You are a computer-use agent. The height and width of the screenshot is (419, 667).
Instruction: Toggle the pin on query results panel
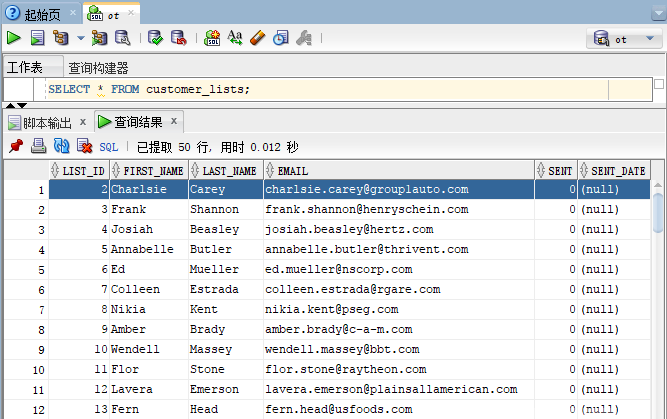click(15, 146)
